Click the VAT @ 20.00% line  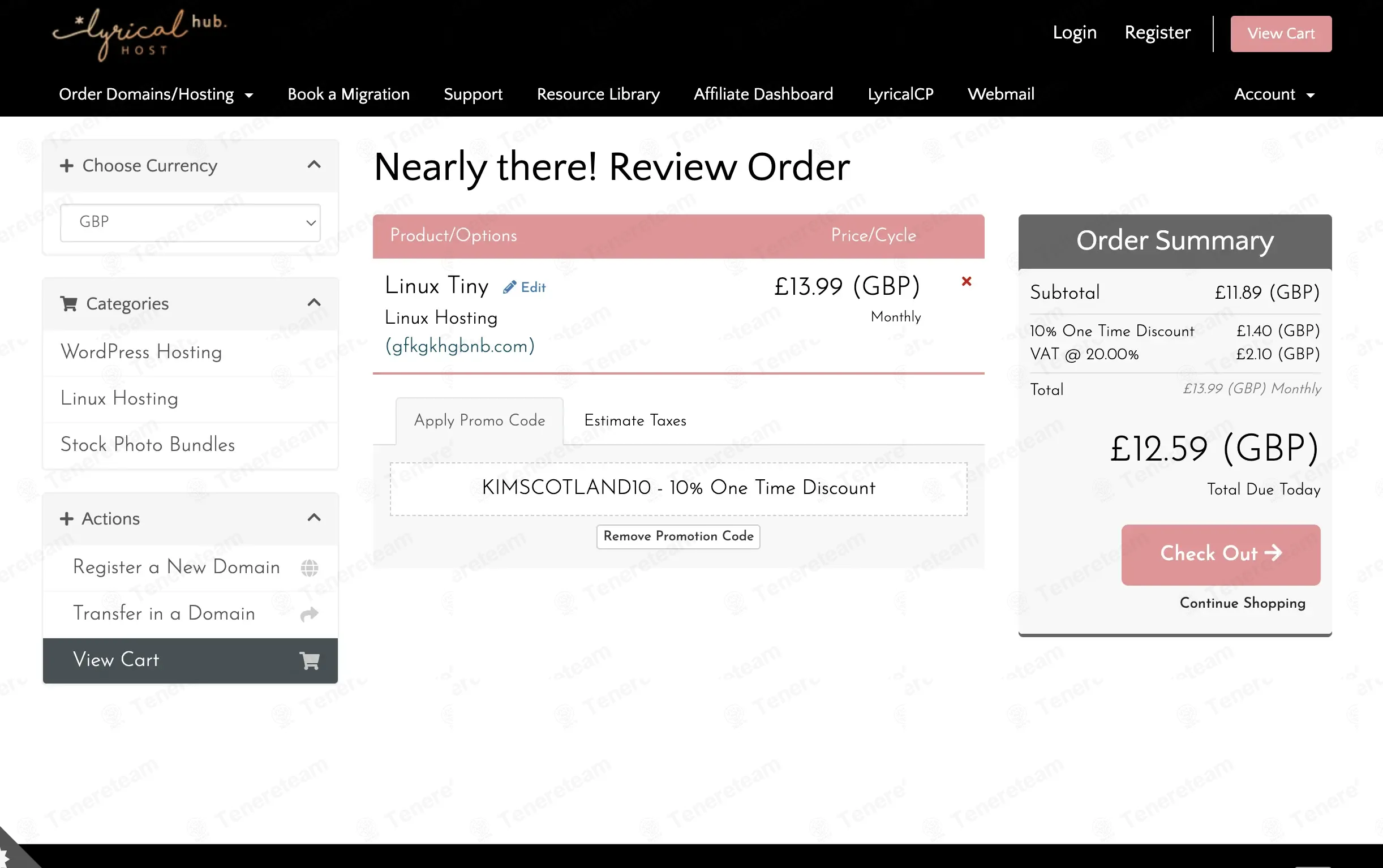(x=1175, y=354)
